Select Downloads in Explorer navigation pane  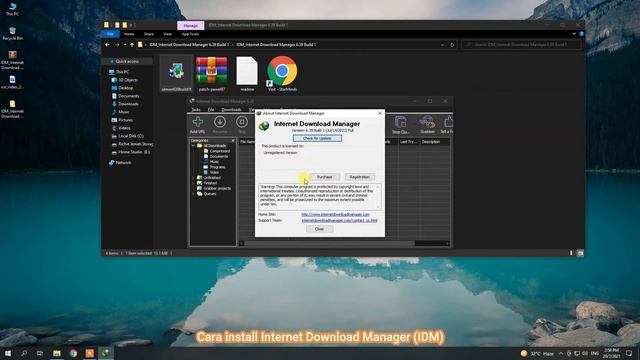pos(128,104)
